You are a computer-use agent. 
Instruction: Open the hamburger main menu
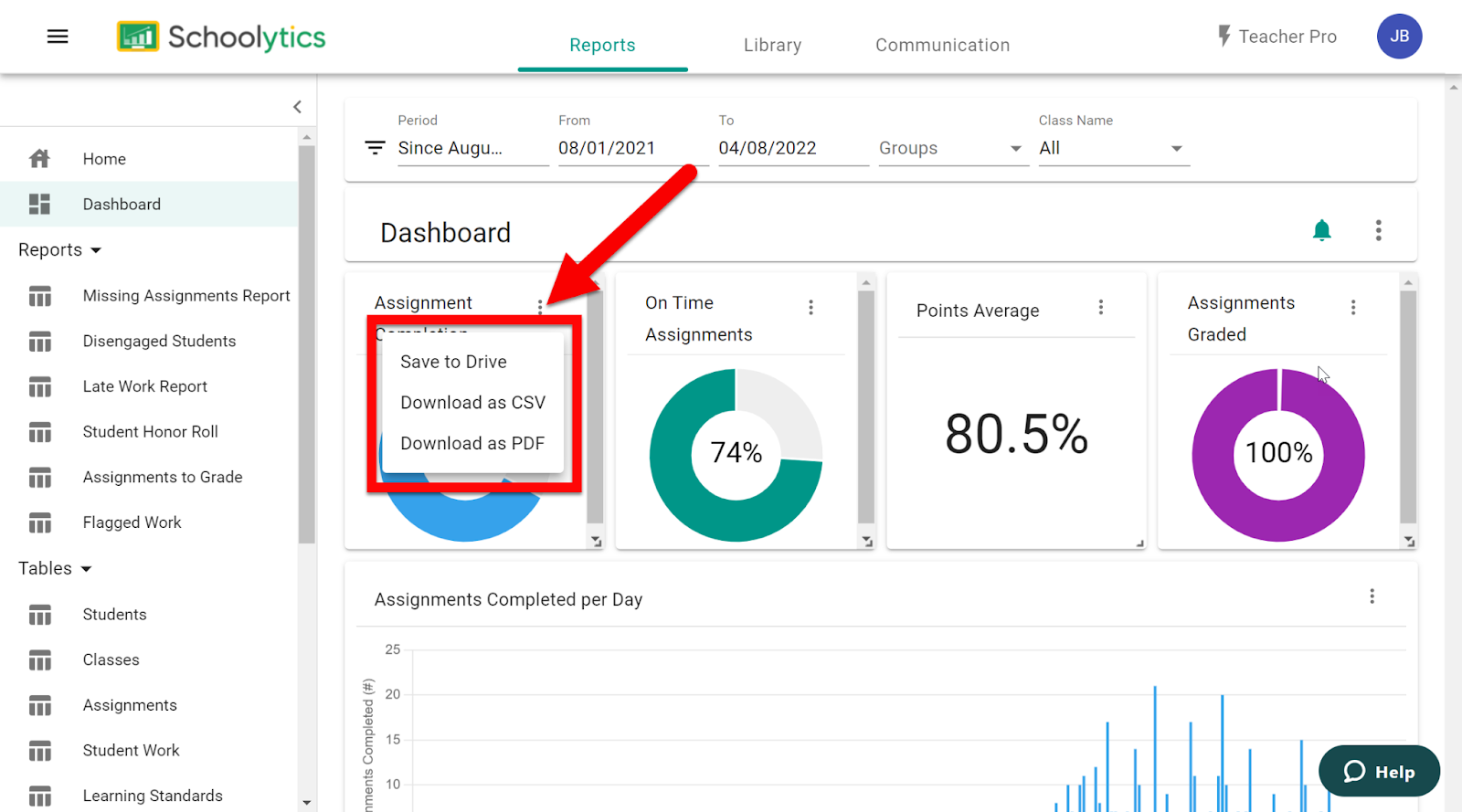58,37
